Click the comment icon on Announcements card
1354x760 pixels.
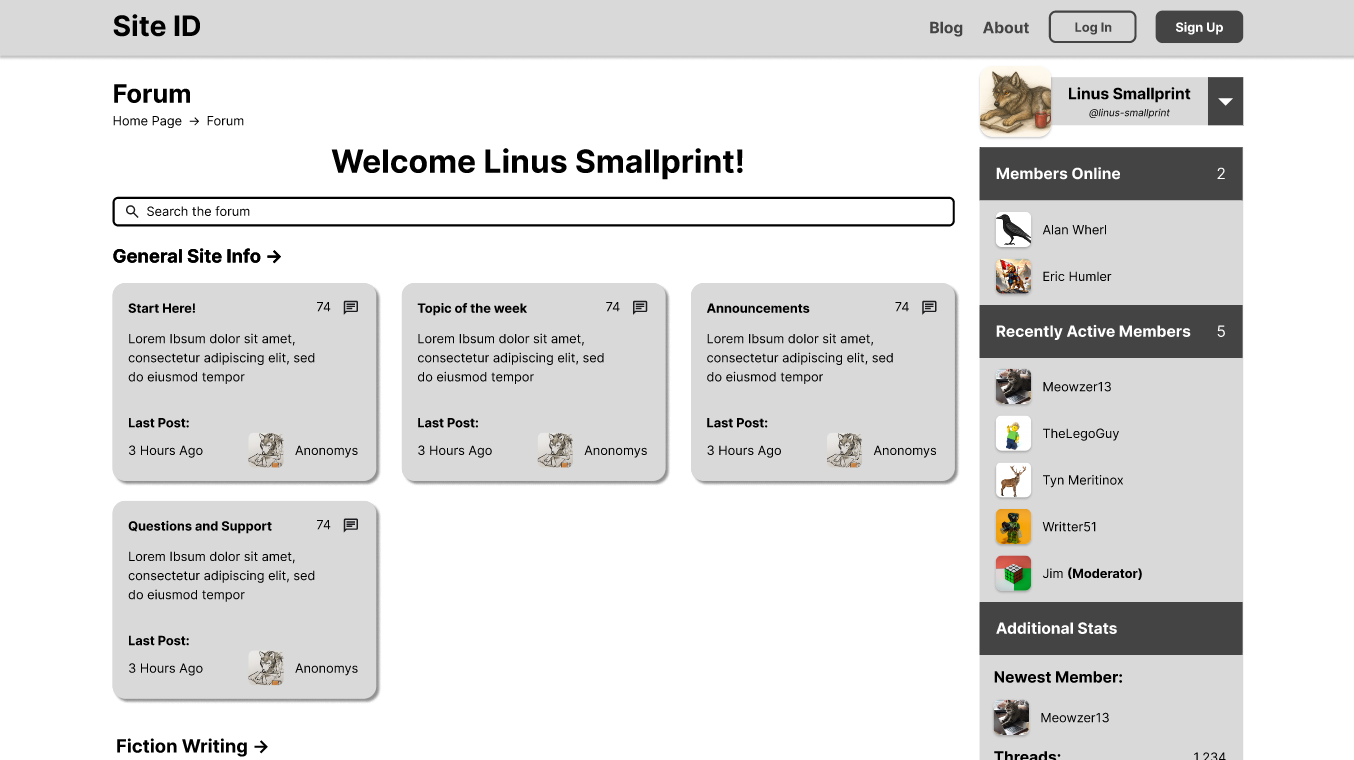[x=929, y=307]
